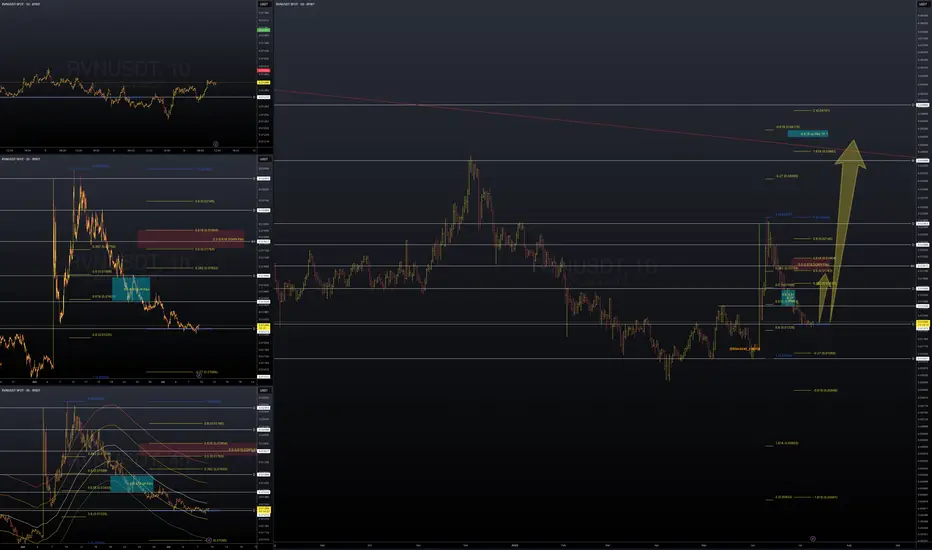Click go-to-realtime circle icon in main 1D chart
This screenshot has height=550, width=932.
813,539
